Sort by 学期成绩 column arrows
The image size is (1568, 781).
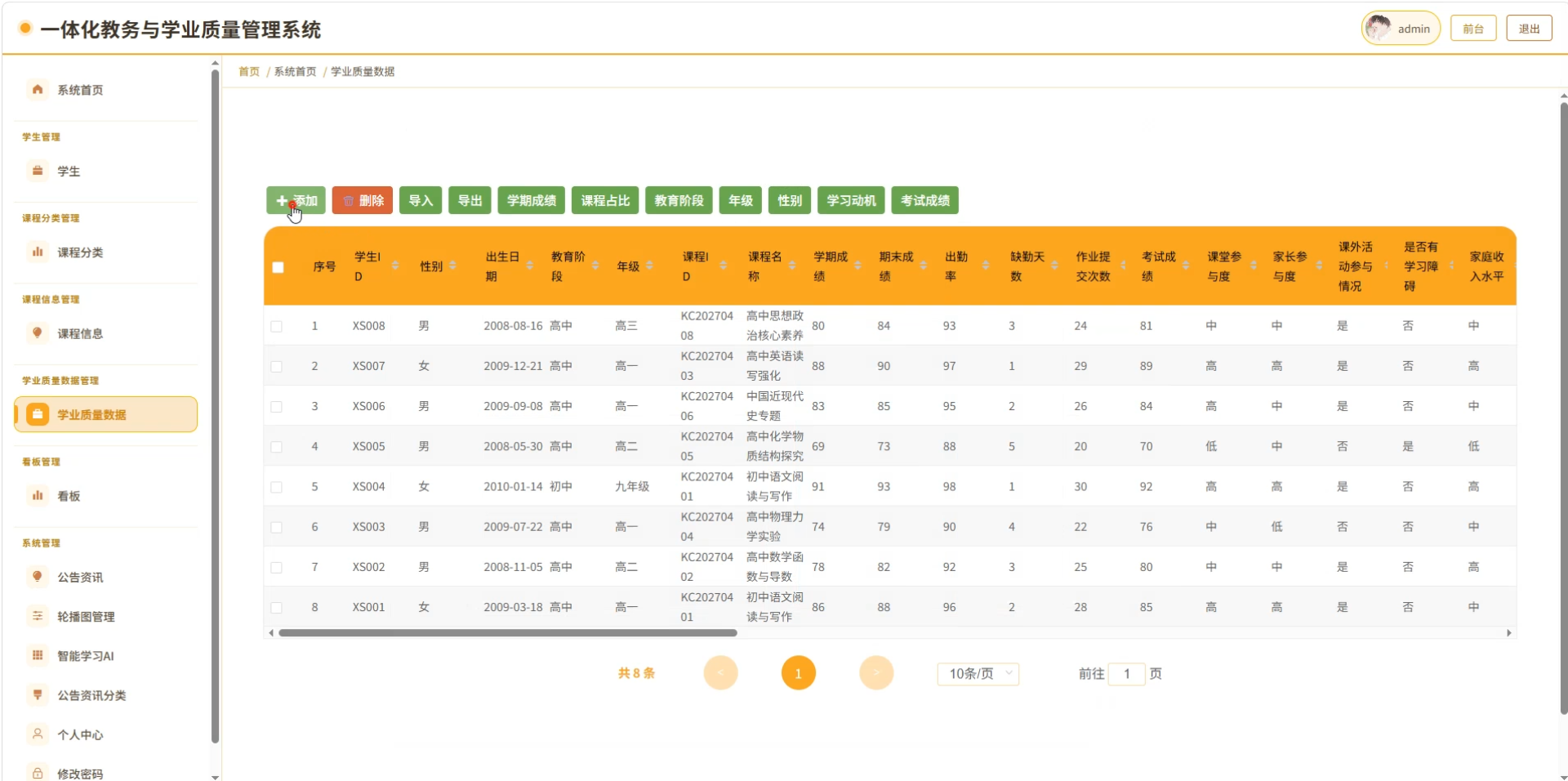click(x=857, y=266)
